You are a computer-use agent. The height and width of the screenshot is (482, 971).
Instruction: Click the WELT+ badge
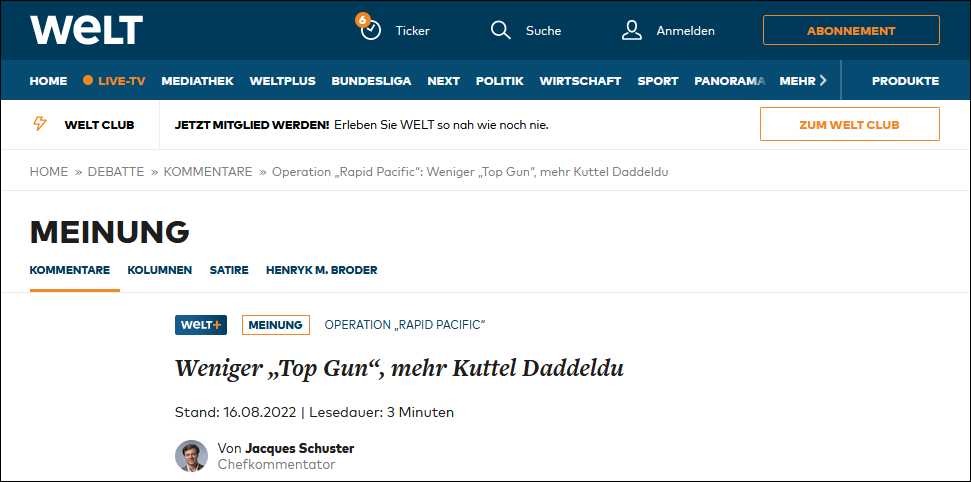[x=201, y=325]
